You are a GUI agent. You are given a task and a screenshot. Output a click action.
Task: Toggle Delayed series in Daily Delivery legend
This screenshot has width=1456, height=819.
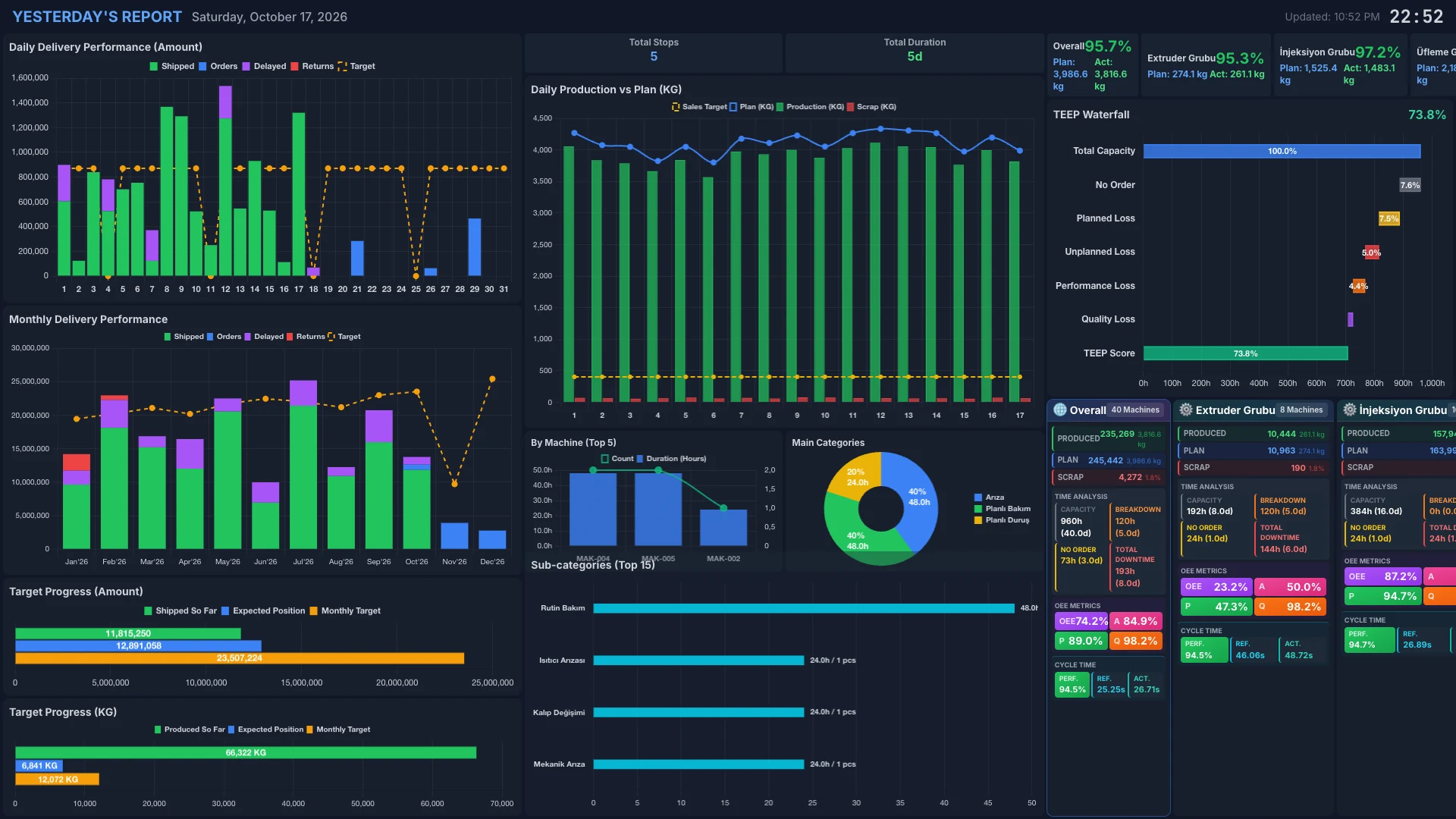(265, 67)
